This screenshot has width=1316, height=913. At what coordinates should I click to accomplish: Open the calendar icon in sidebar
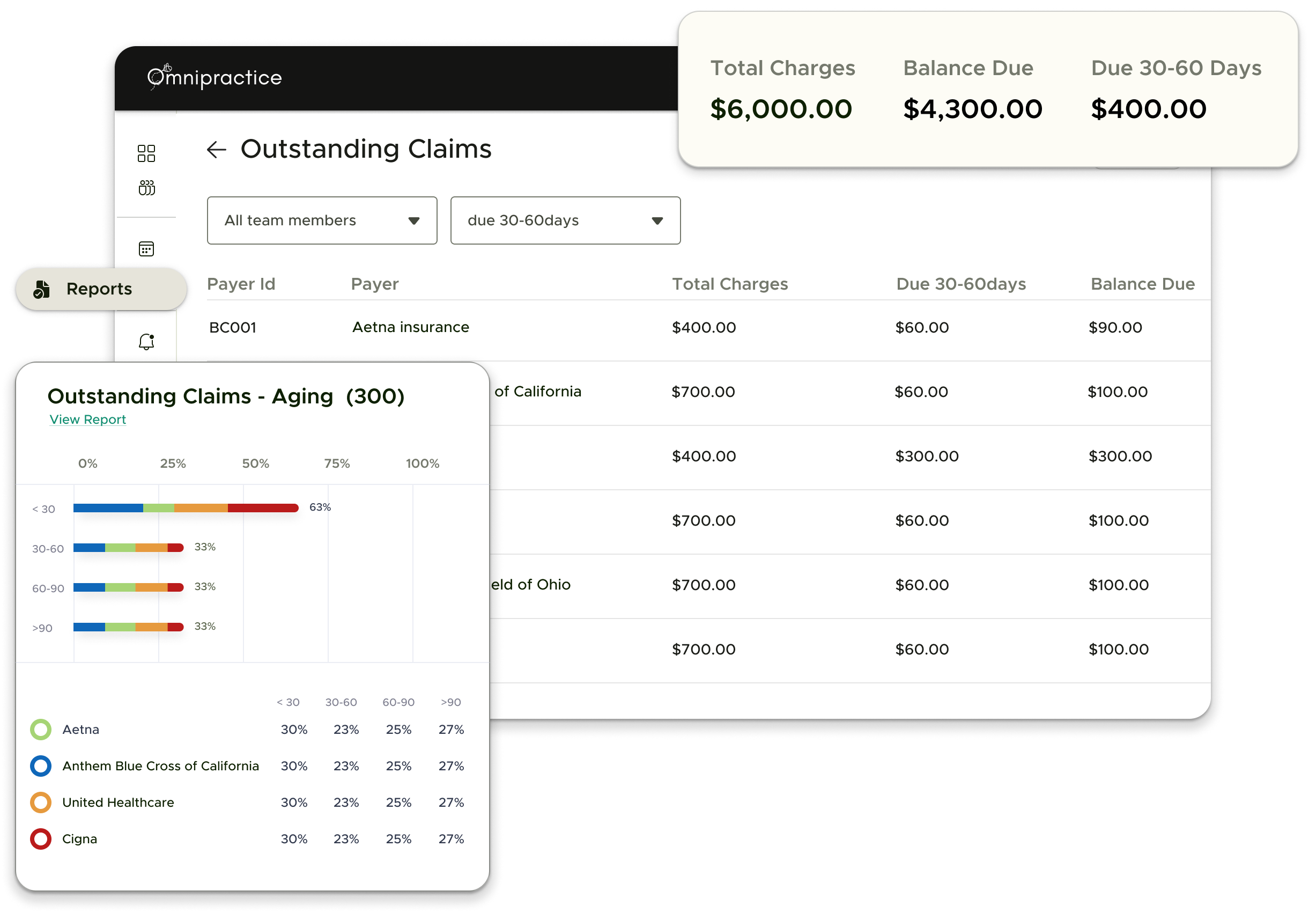coord(146,249)
